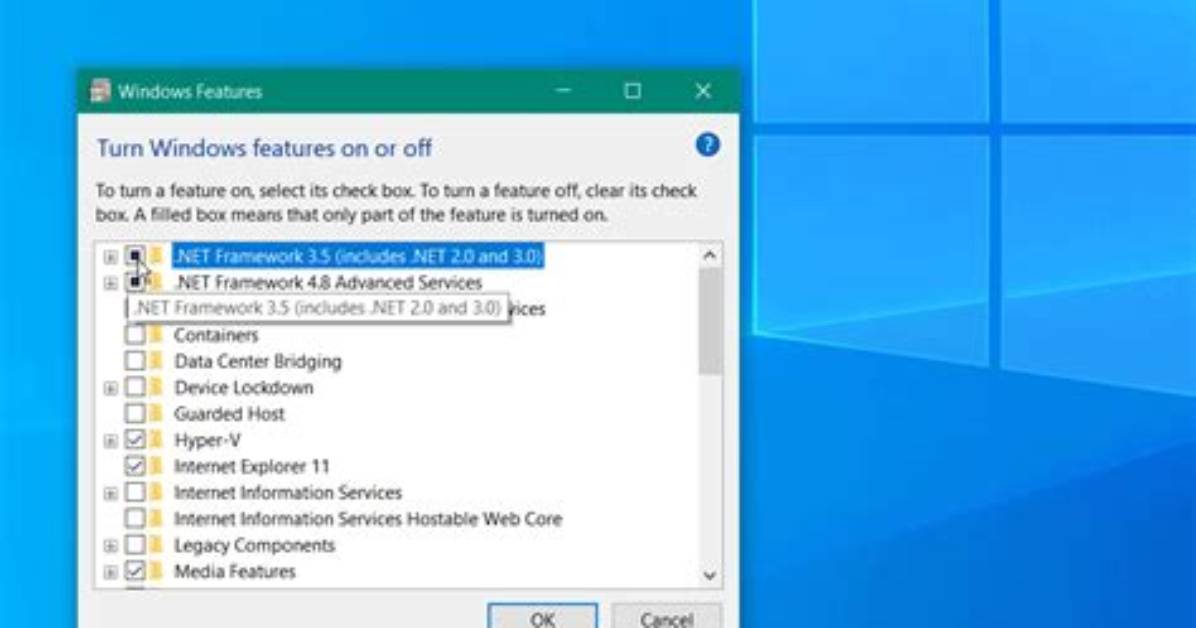Viewport: 1196px width, 628px height.
Task: Click the folder icon beside Hyper-V
Action: coord(156,440)
